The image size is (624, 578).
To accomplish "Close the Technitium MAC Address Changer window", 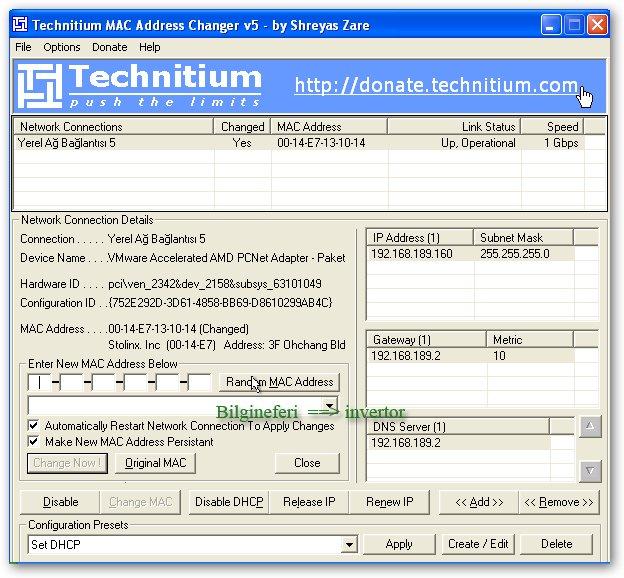I will 597,25.
